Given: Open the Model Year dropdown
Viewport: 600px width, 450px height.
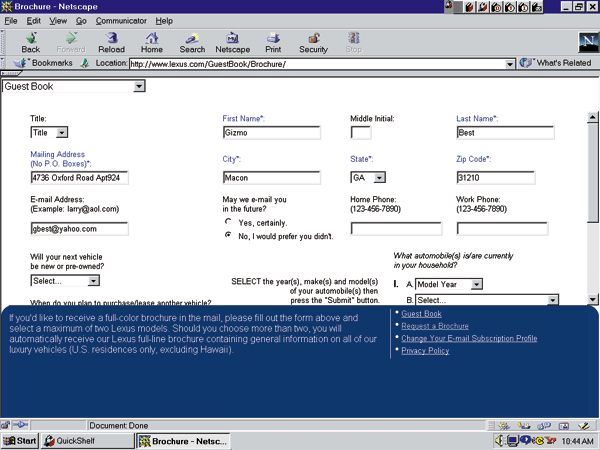Looking at the screenshot, I should tap(449, 284).
